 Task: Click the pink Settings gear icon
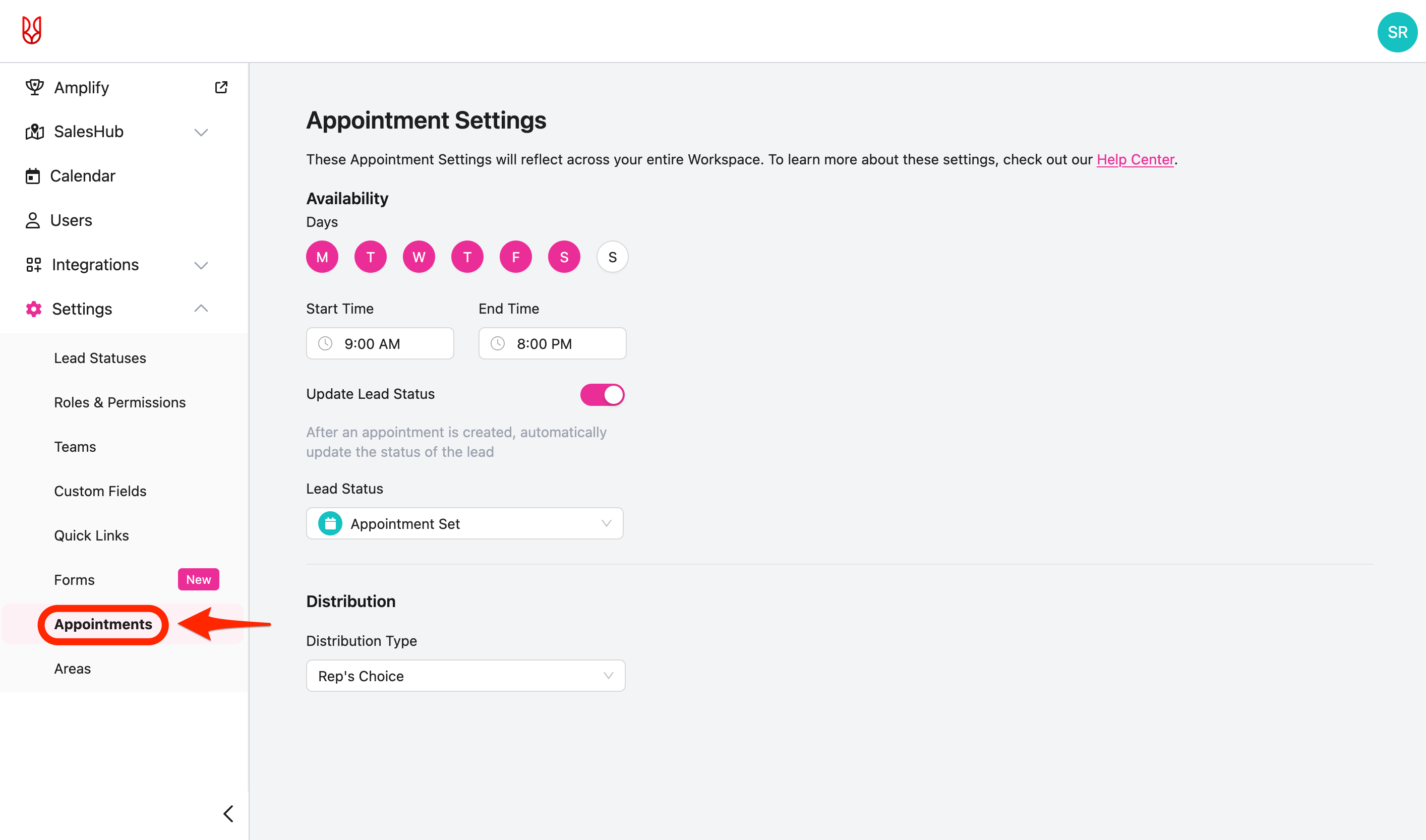(34, 309)
